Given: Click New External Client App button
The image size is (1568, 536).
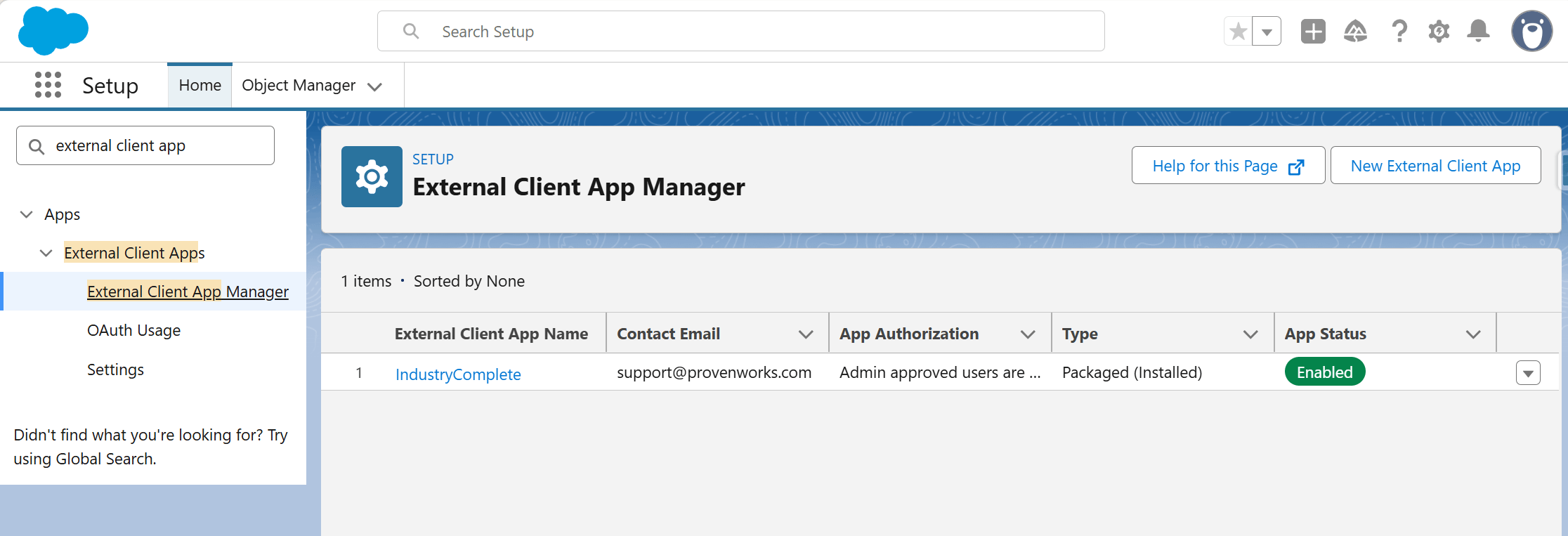Looking at the screenshot, I should [1435, 166].
